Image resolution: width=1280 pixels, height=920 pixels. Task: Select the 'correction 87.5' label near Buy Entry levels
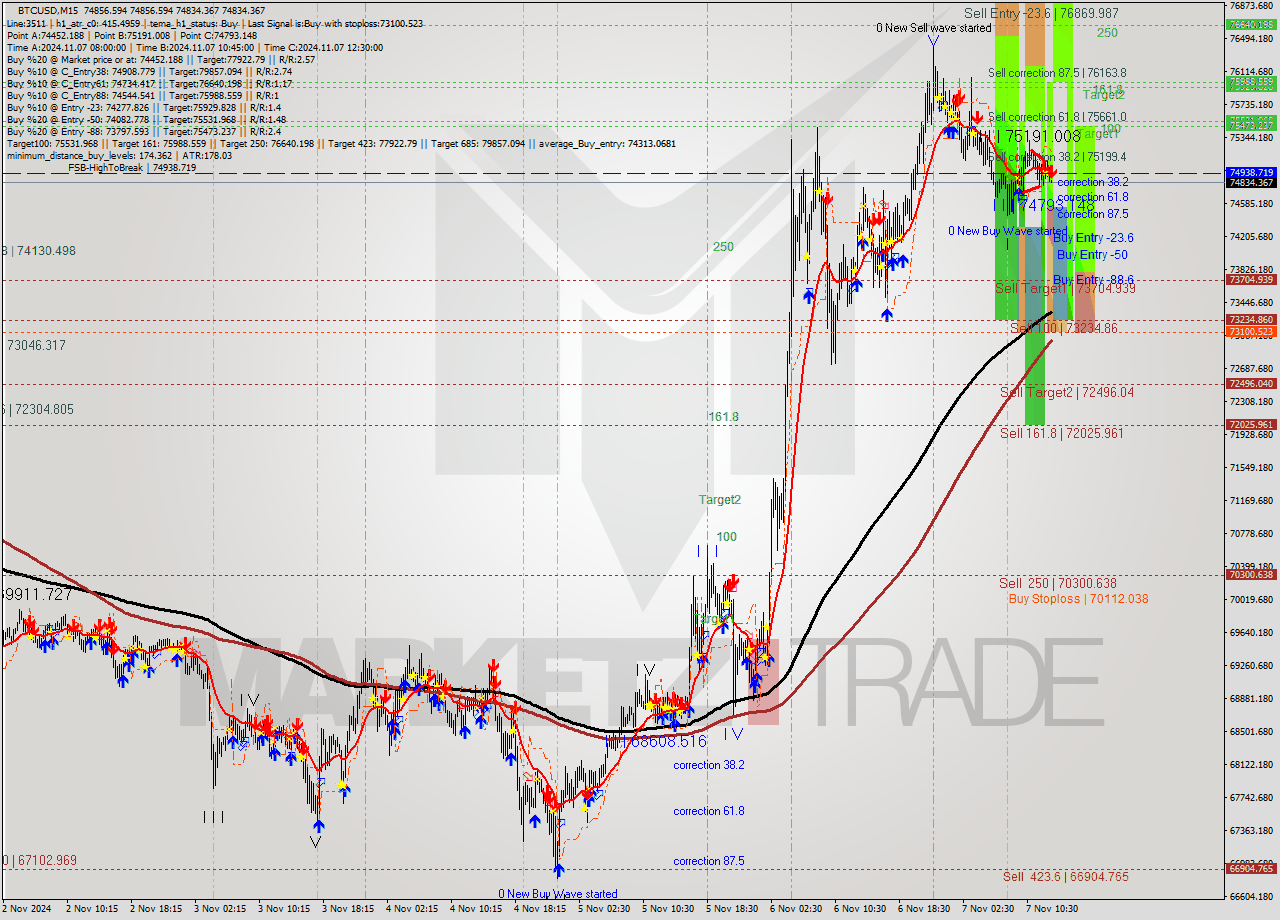(x=1093, y=214)
